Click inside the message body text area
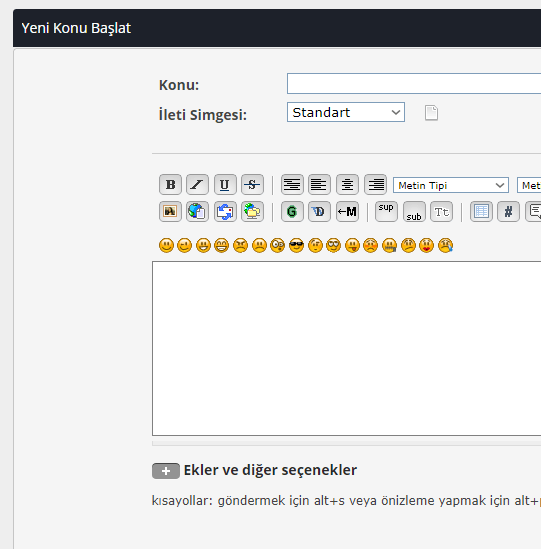Image resolution: width=541 pixels, height=549 pixels. (347, 348)
